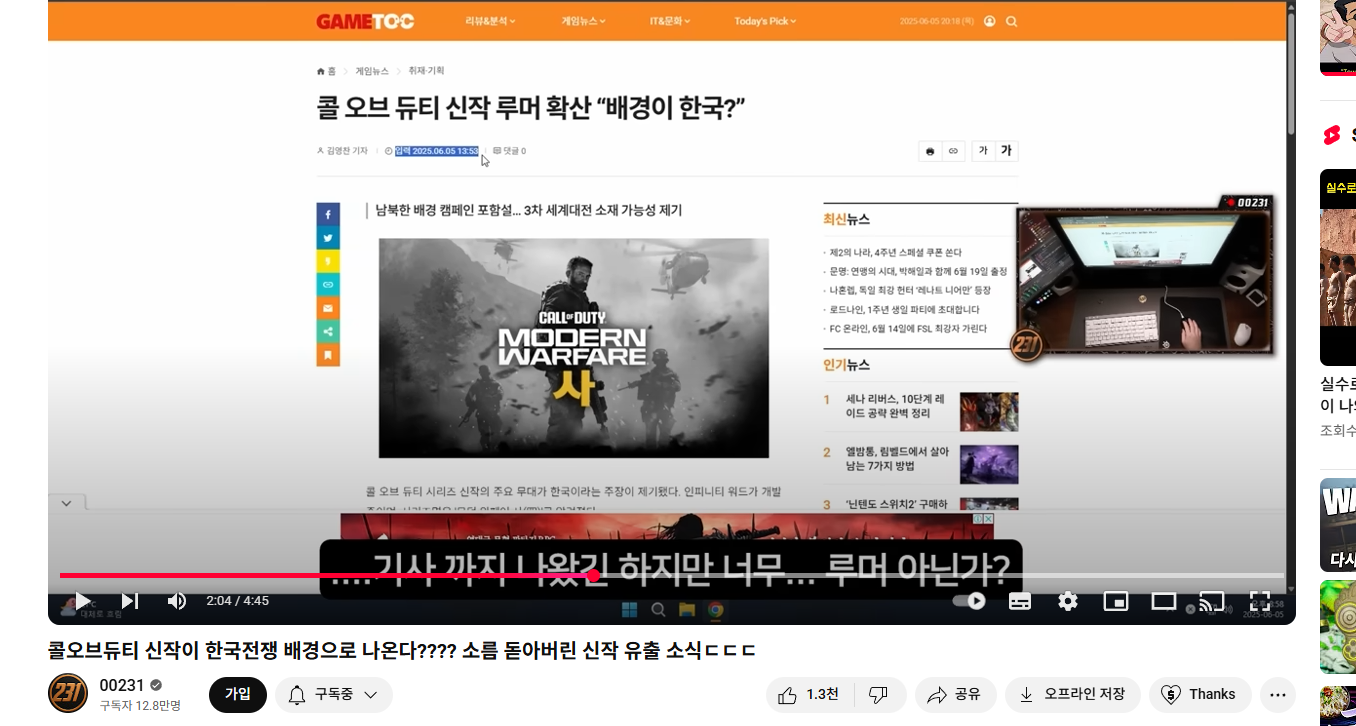Share the video using 공유
Viewport: 1356px width, 726px height.
pos(954,695)
